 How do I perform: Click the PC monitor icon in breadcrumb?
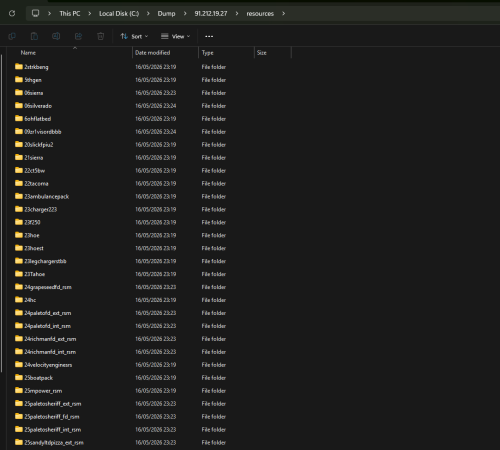(35, 13)
